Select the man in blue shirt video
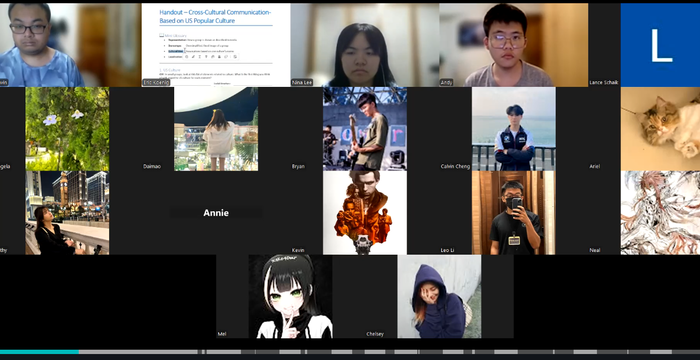The height and width of the screenshot is (360, 700). (70, 45)
